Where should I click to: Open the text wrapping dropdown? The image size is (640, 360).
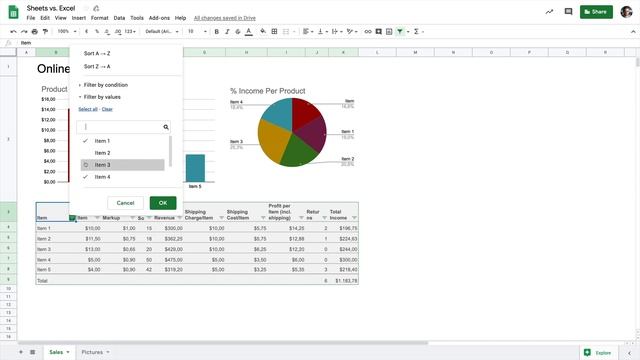click(x=337, y=31)
